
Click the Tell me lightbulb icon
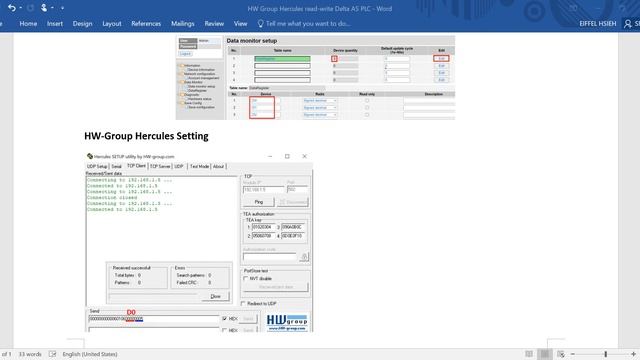click(x=260, y=24)
